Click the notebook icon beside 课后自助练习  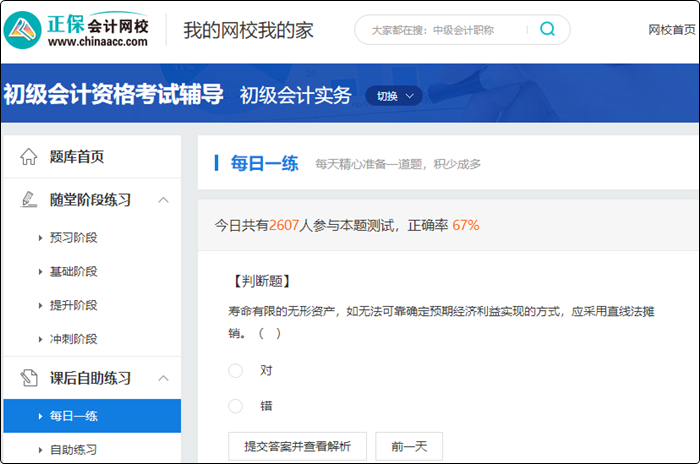click(x=29, y=378)
